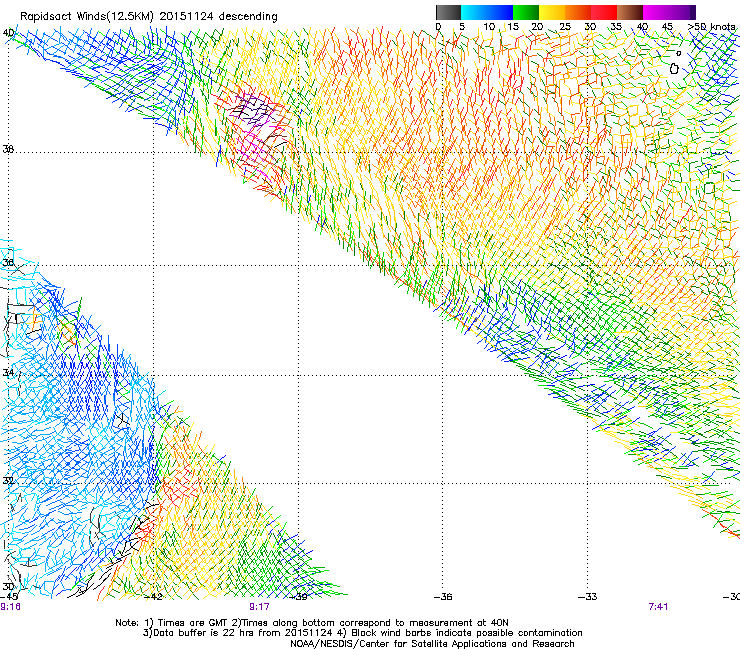
Task: Click the purple time label '7:41'
Action: [x=658, y=607]
